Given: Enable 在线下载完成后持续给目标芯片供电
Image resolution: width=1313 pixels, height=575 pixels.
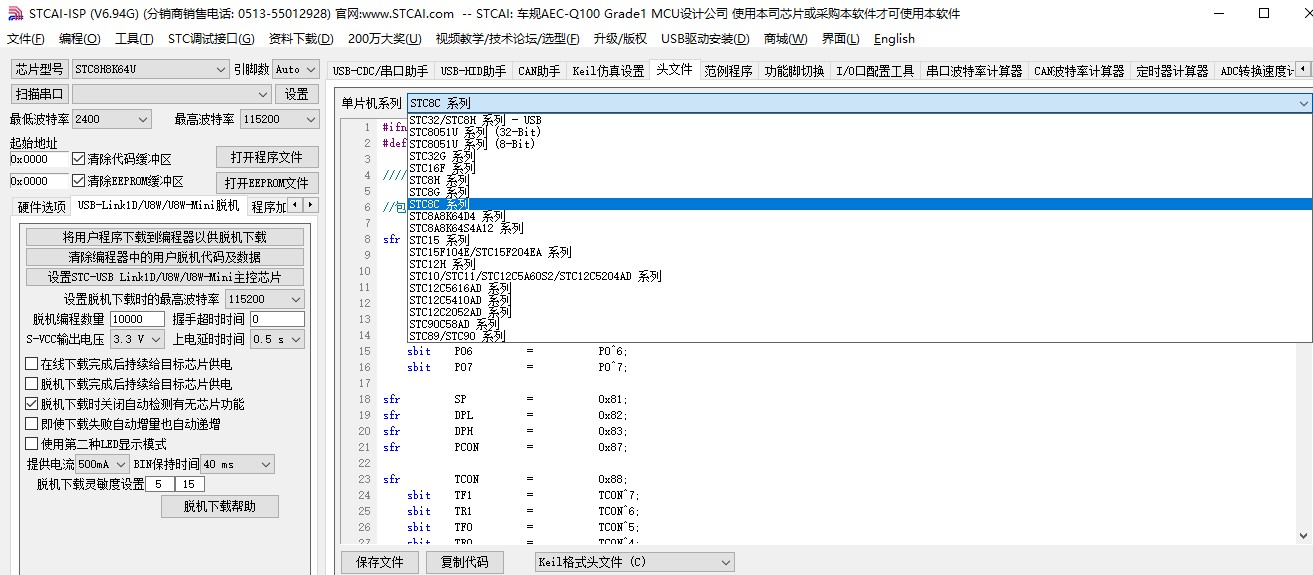Looking at the screenshot, I should coord(129,364).
